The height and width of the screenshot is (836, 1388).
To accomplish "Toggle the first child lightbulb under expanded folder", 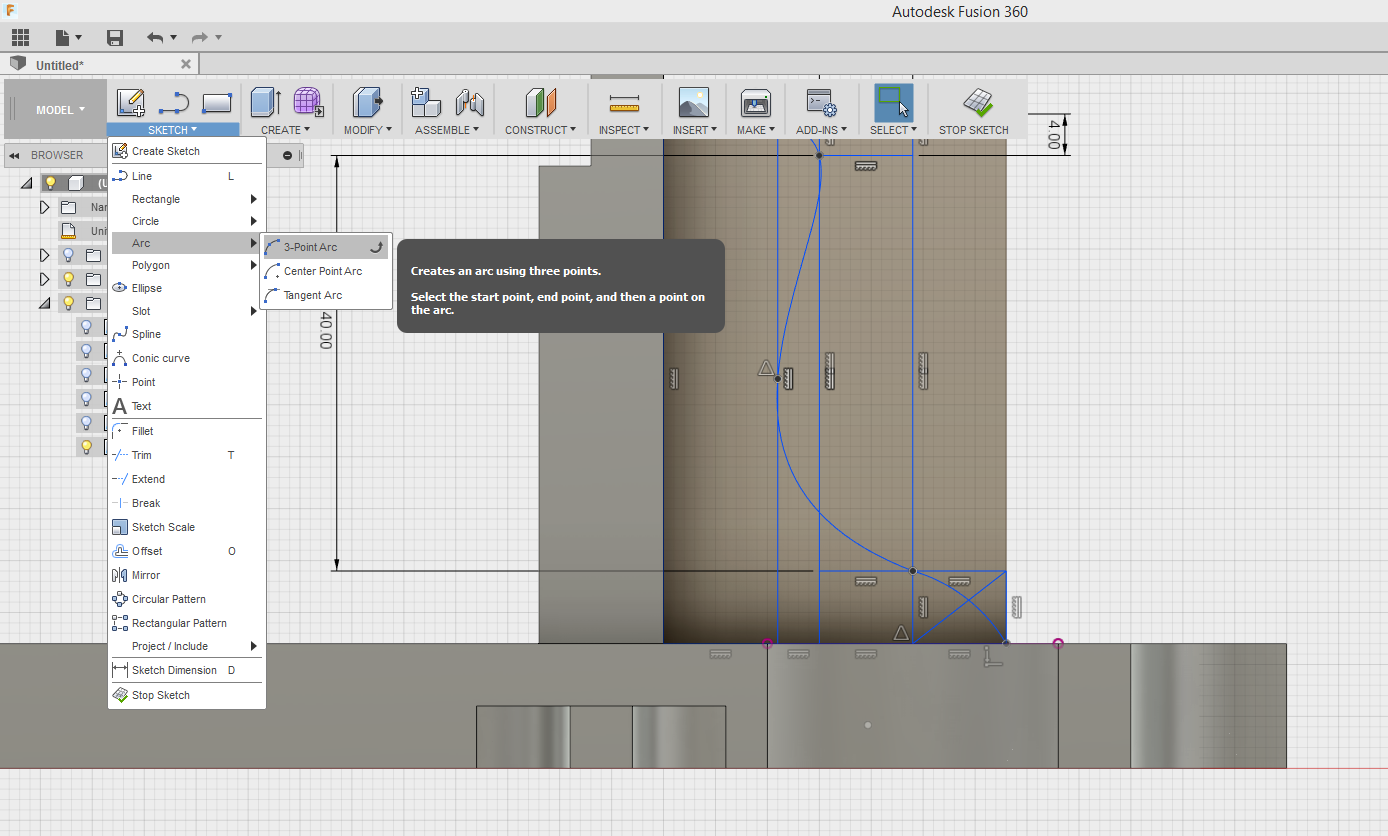I will click(x=87, y=327).
